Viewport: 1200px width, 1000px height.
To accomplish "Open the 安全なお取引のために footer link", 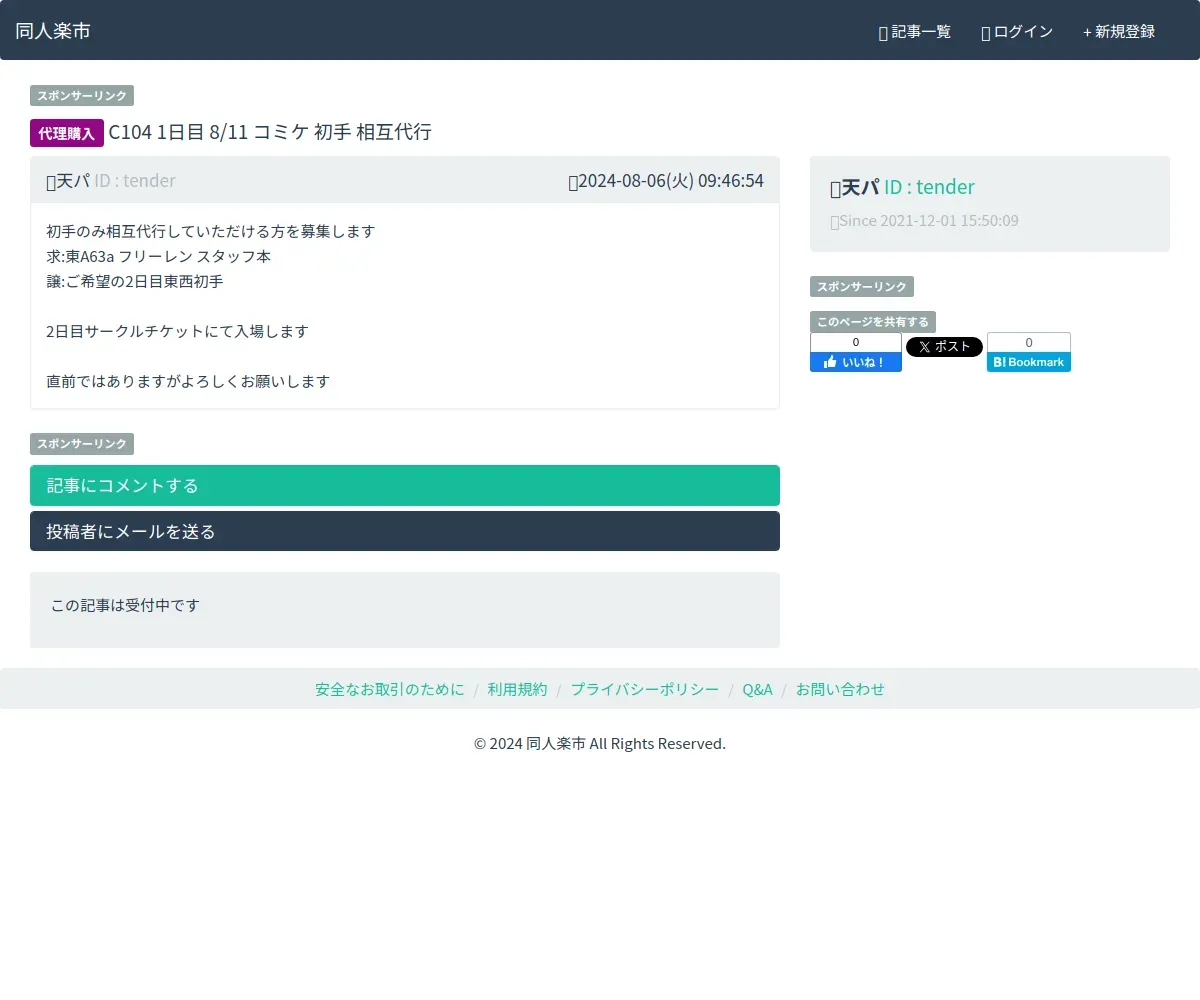I will coord(390,689).
